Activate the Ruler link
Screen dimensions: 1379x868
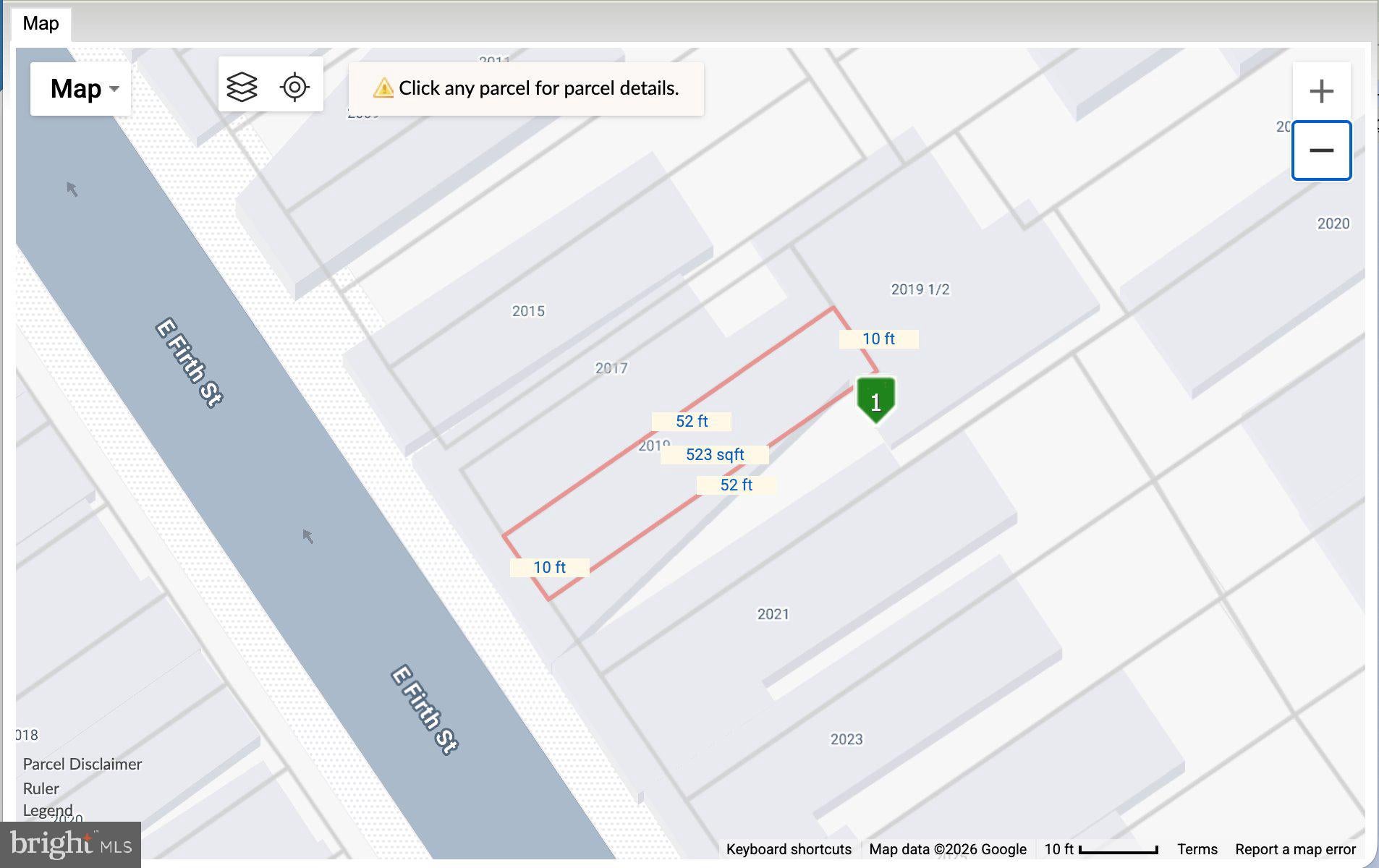(41, 788)
